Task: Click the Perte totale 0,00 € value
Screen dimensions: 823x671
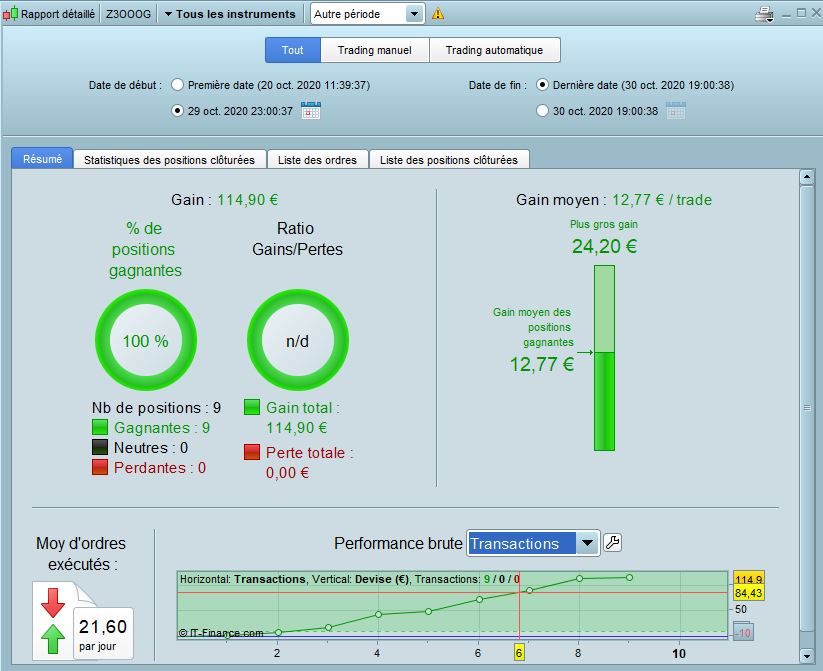Action: point(287,473)
